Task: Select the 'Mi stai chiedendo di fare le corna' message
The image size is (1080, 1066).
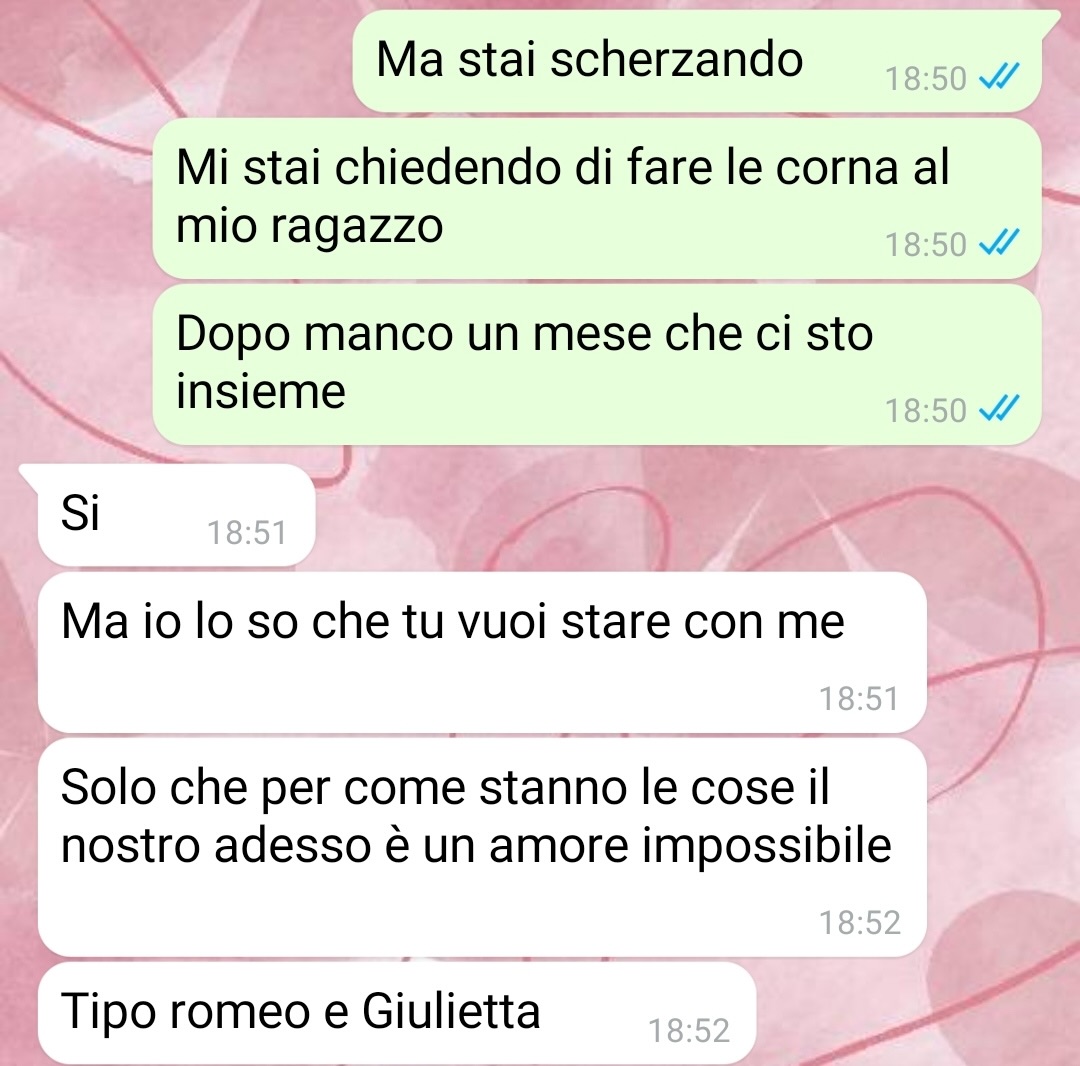Action: point(596,198)
